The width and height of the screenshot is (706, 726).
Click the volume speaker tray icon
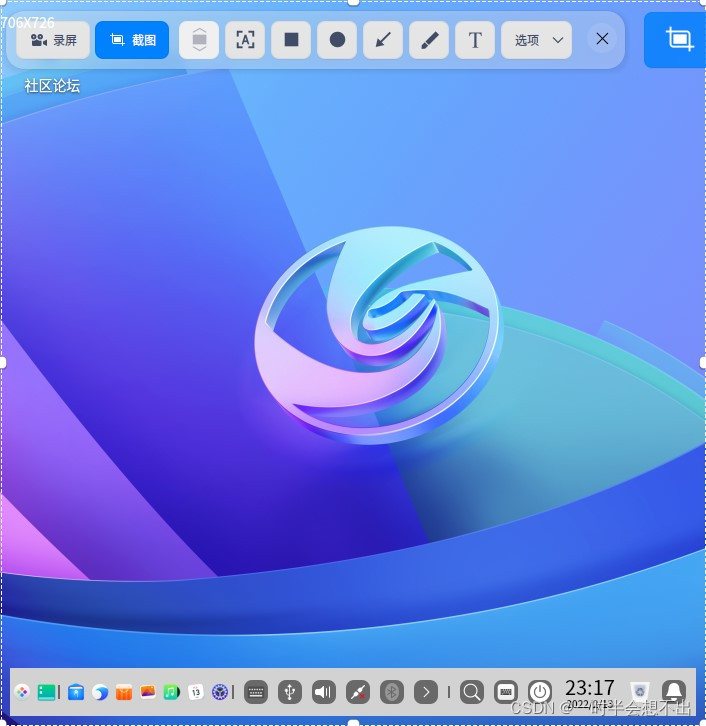[324, 692]
